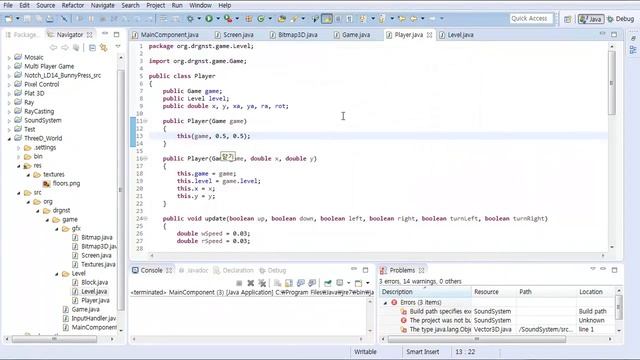
Task: Click the New file toolbar icon
Action: [x=8, y=19]
